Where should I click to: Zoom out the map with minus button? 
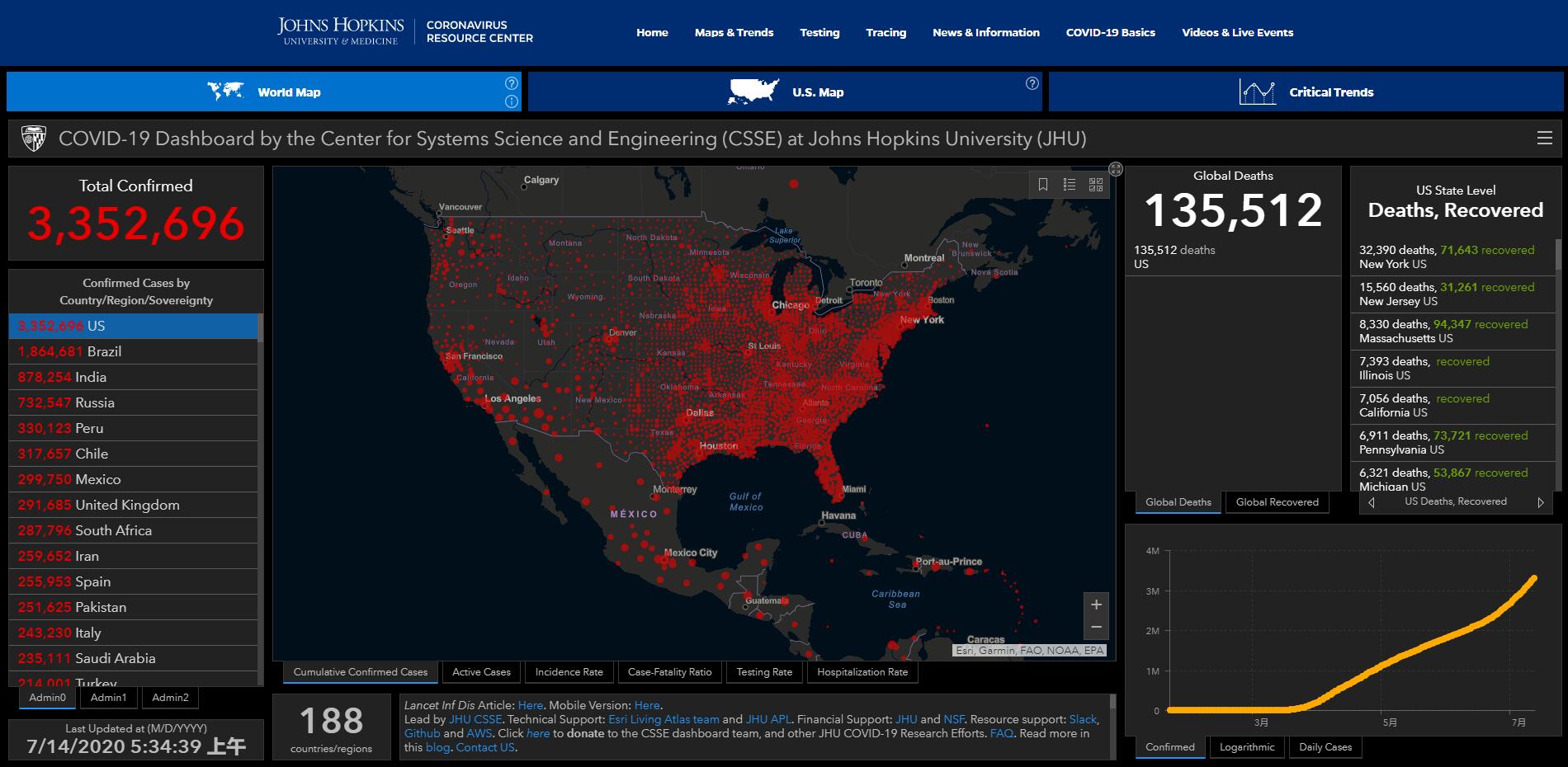point(1096,628)
